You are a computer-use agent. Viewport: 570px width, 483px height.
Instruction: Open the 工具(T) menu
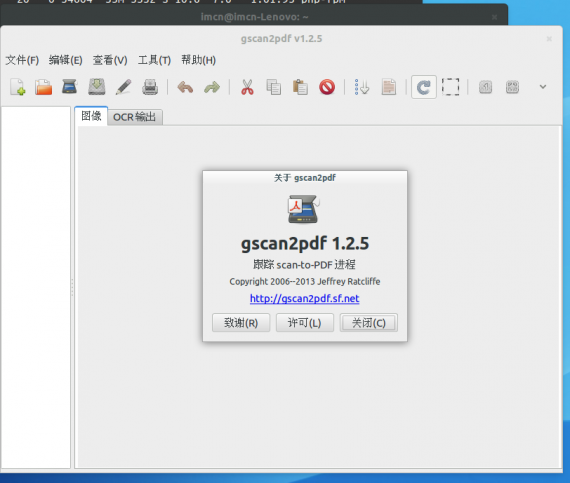point(154,60)
